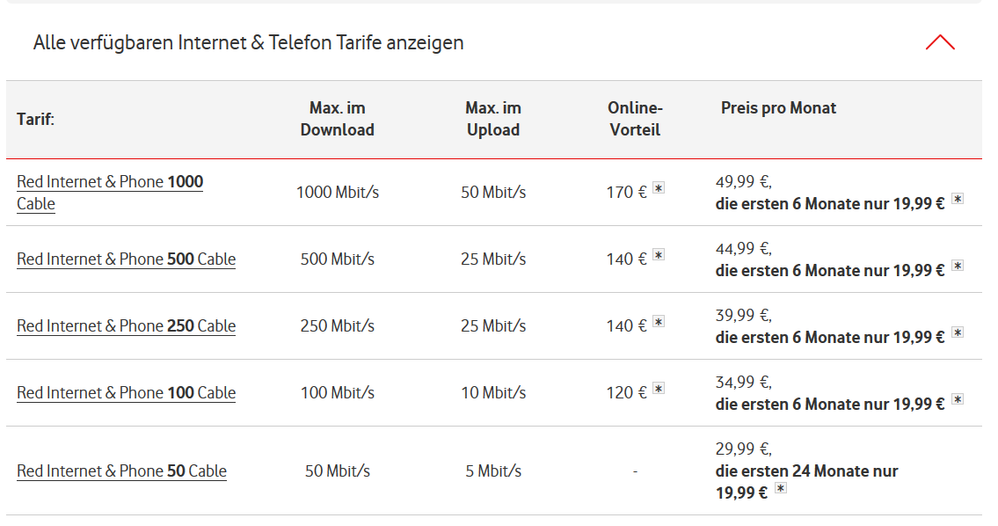This screenshot has width=998, height=526.
Task: Click price footnote asterisk for 250 Cable tariff
Action: (x=957, y=332)
